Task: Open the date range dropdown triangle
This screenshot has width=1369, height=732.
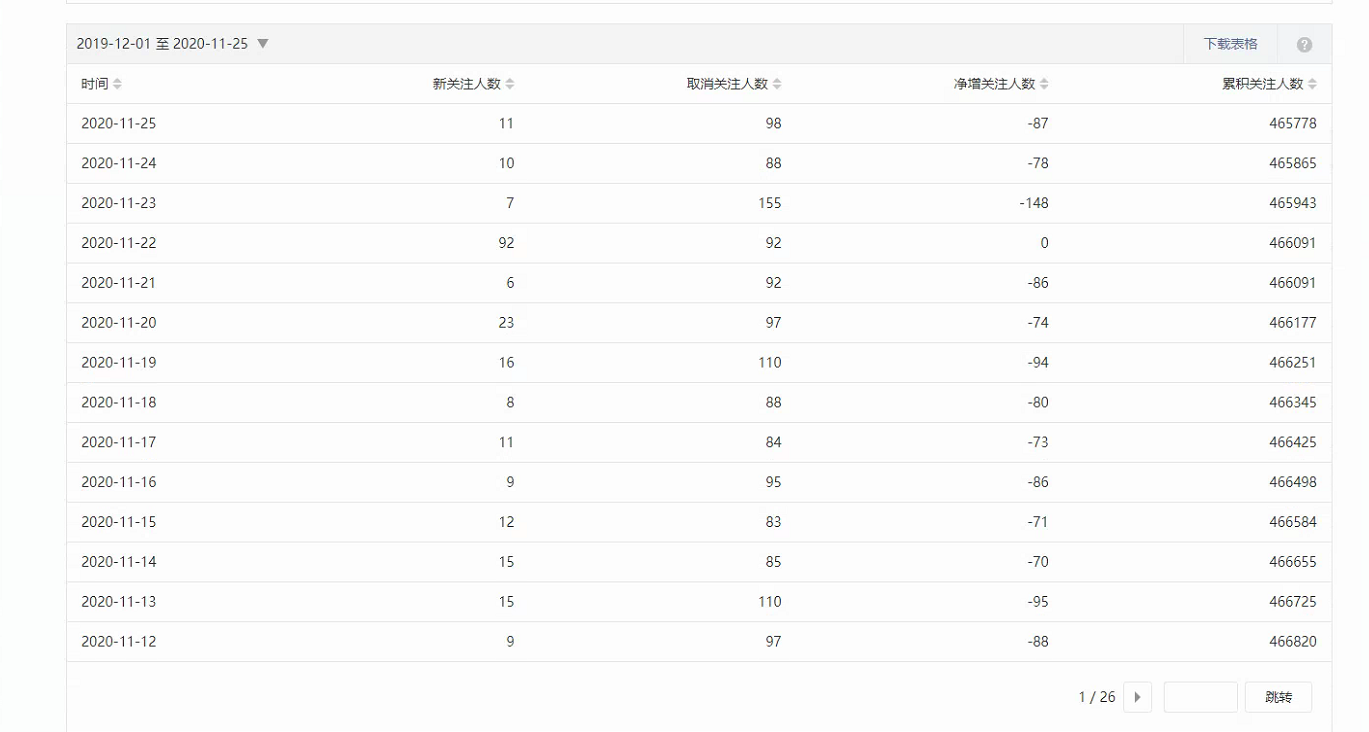Action: [263, 44]
